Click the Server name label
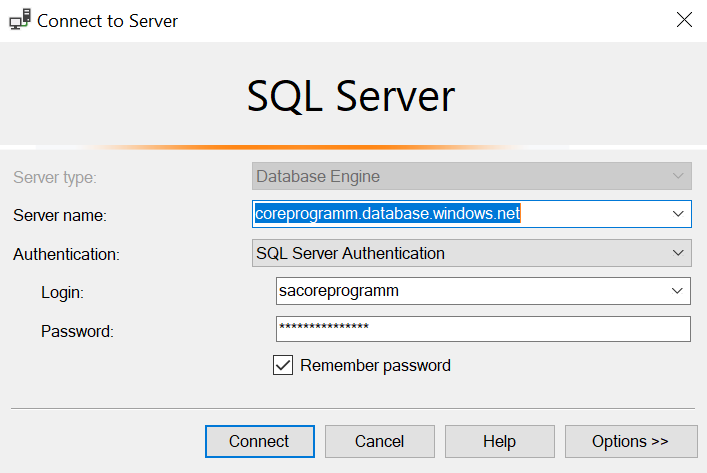Image resolution: width=707 pixels, height=473 pixels. coord(60,215)
